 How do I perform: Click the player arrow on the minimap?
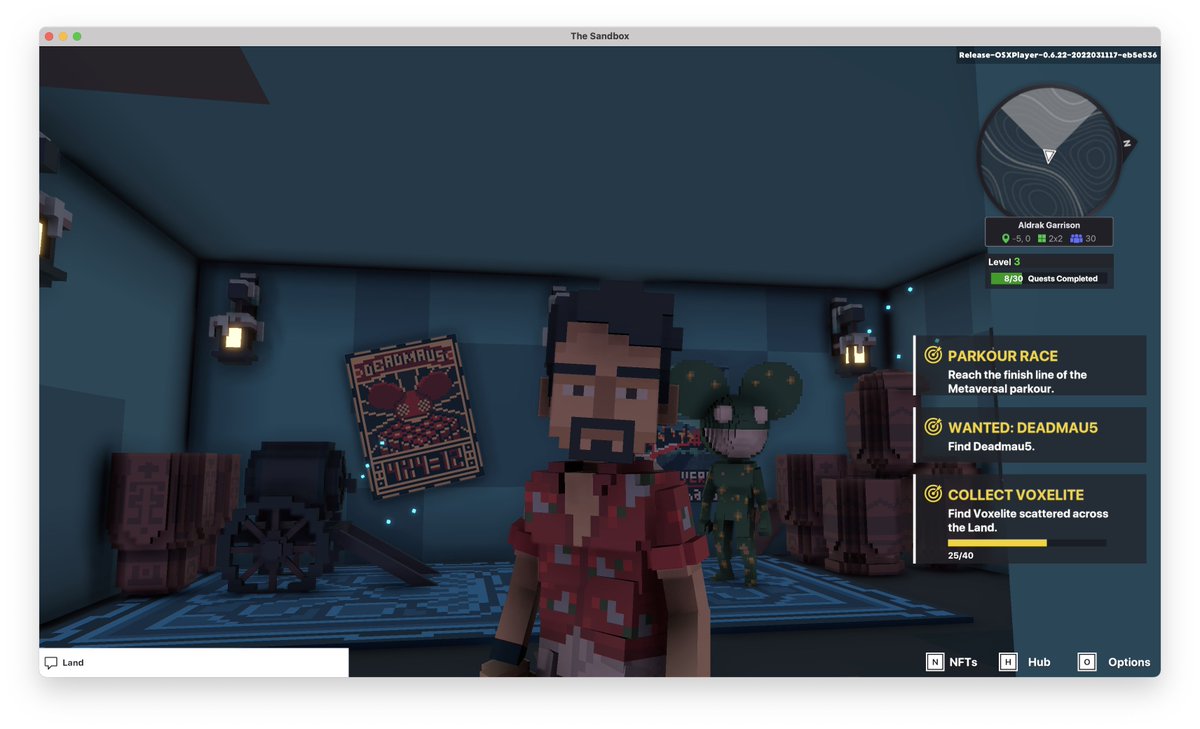tap(1049, 156)
